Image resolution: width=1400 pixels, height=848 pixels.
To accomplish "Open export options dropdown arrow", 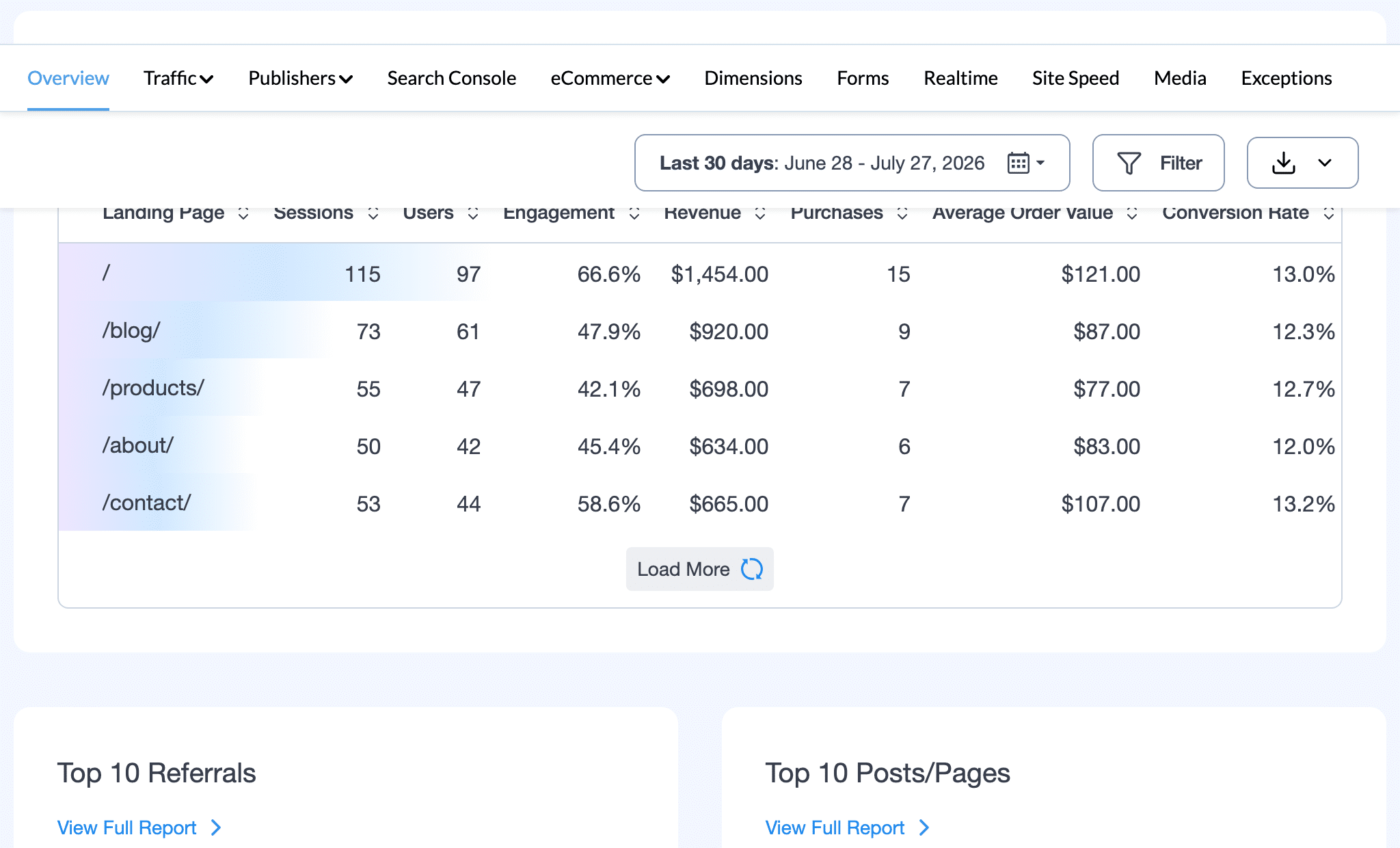I will (x=1325, y=163).
